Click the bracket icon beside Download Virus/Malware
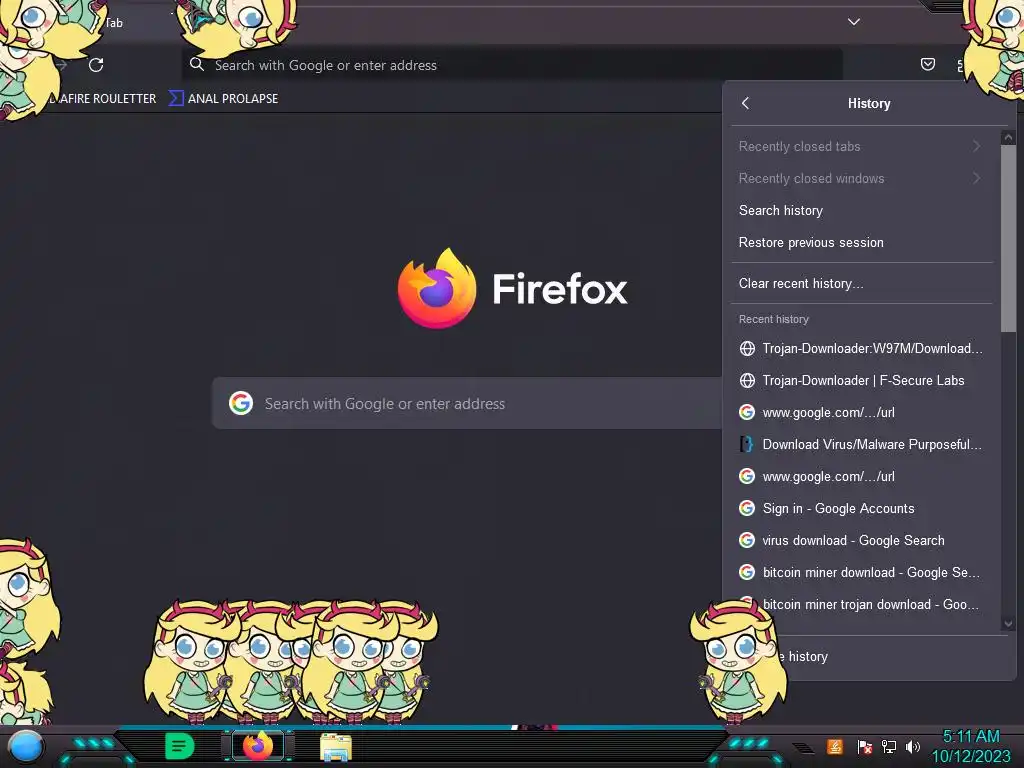 [746, 444]
